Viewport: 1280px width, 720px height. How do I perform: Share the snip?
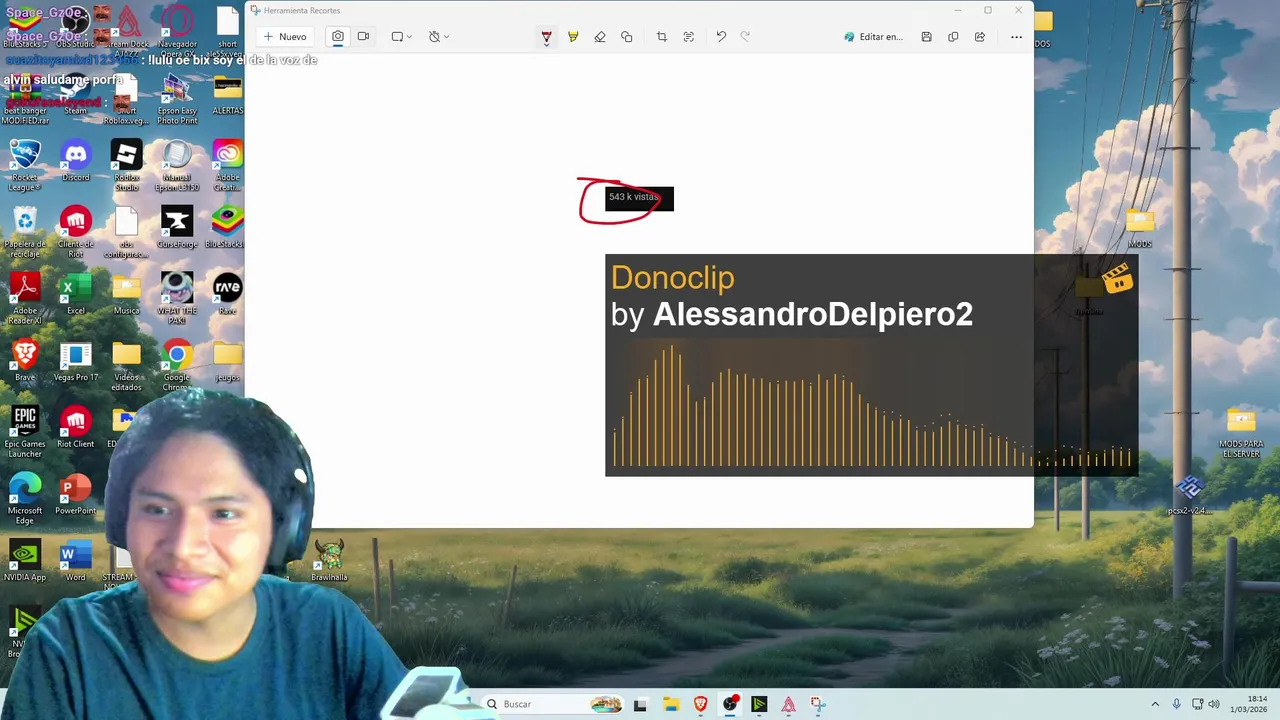click(x=980, y=37)
